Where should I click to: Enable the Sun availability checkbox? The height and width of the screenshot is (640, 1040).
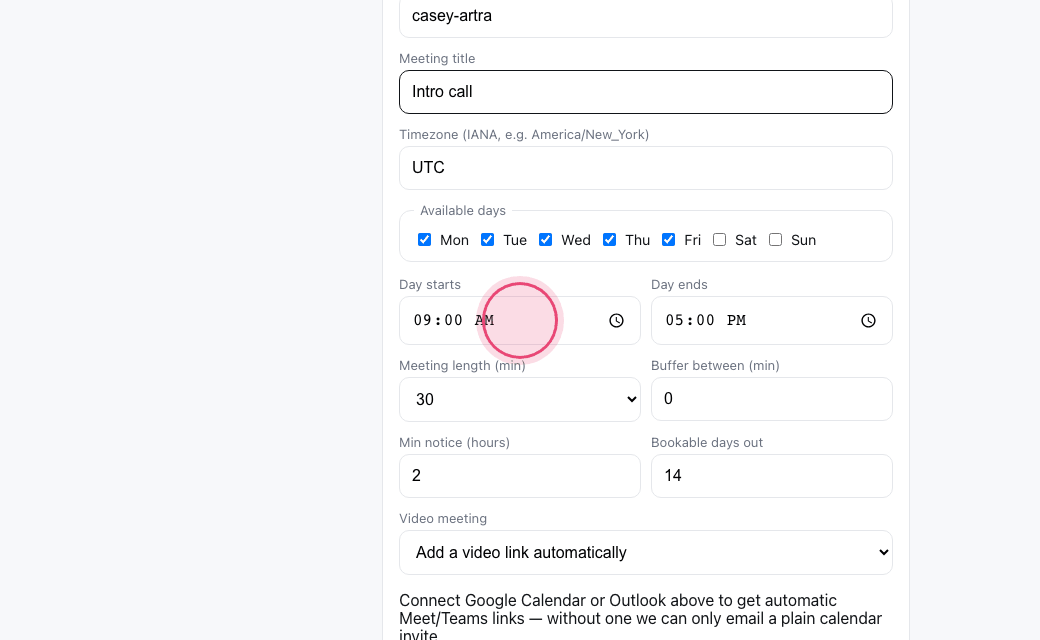(x=775, y=239)
